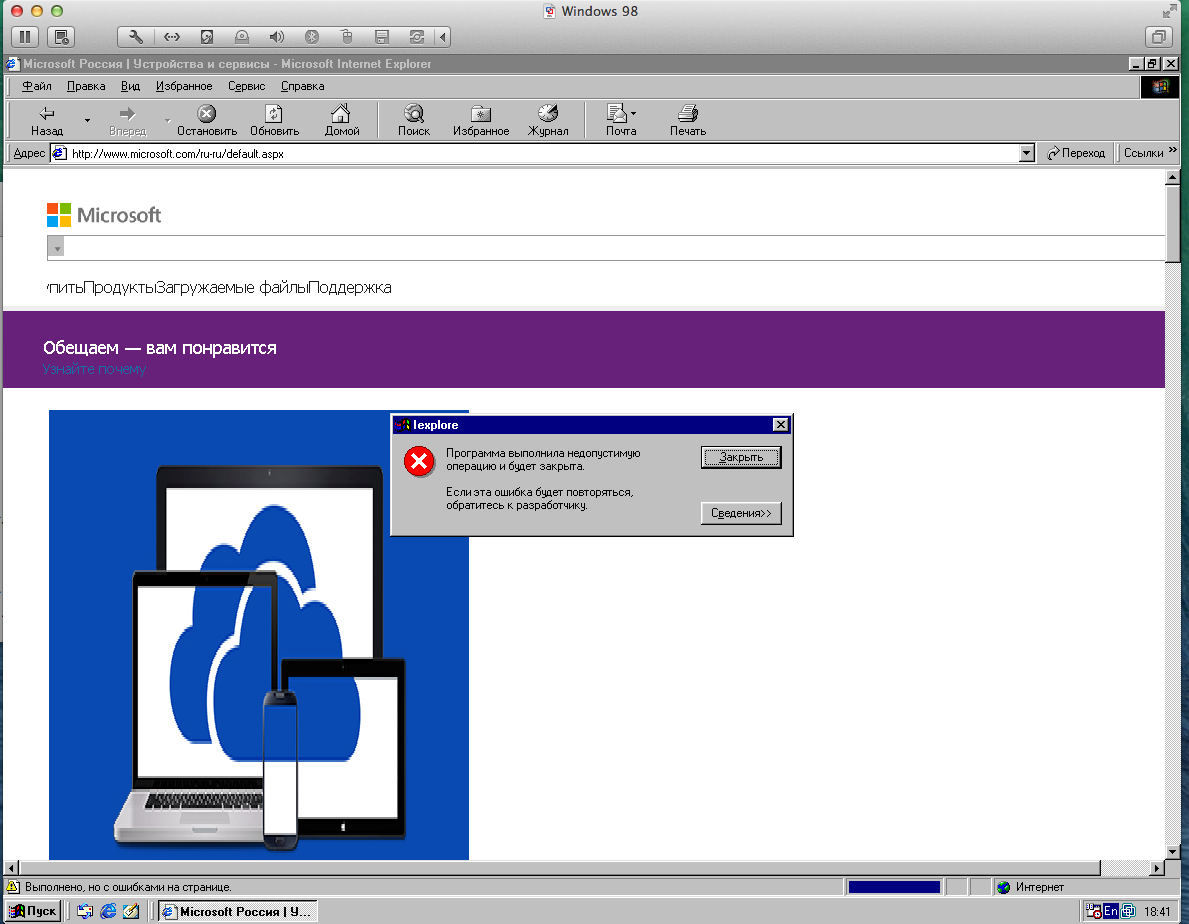1189x924 pixels.
Task: Click the status bar progress indicator
Action: [895, 887]
